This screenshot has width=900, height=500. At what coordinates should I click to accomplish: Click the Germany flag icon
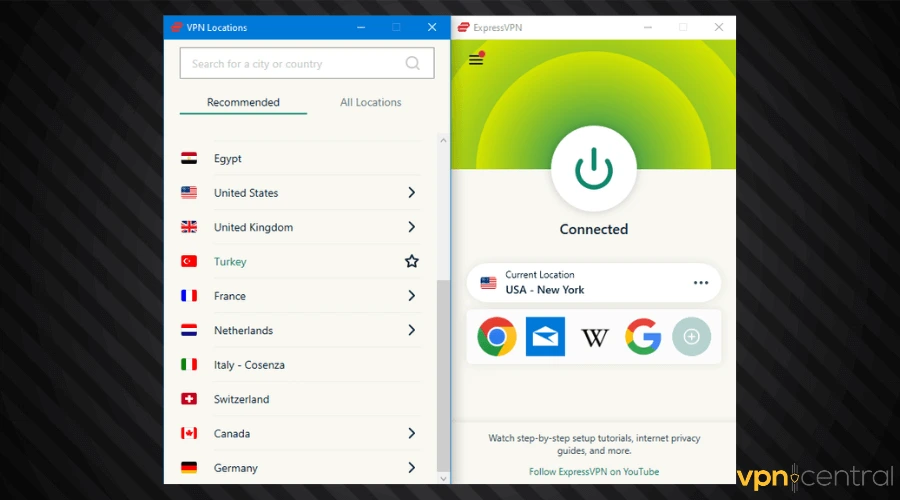(x=189, y=467)
